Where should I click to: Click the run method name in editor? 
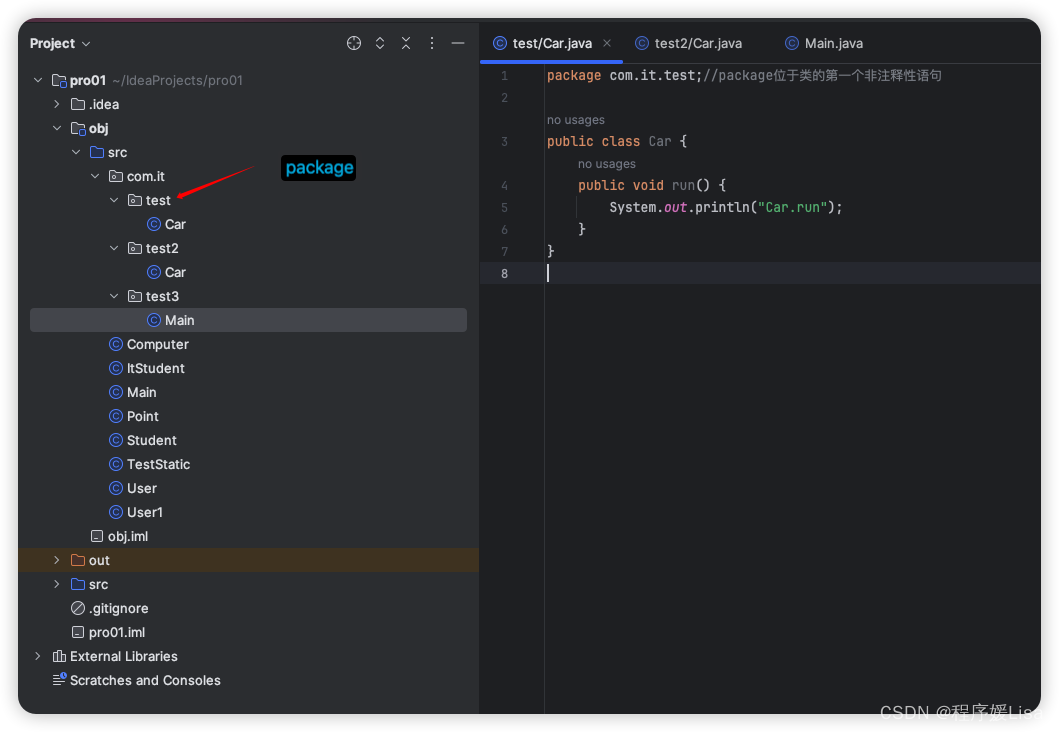tap(683, 186)
